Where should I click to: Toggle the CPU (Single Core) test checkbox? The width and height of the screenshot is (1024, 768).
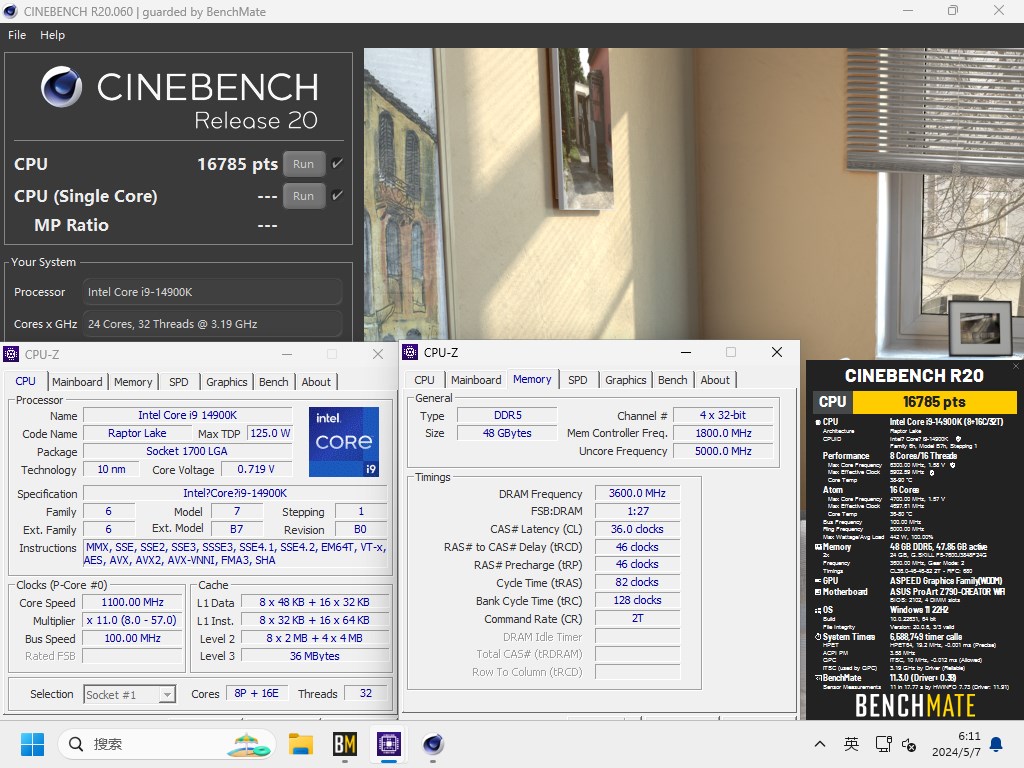pos(337,195)
